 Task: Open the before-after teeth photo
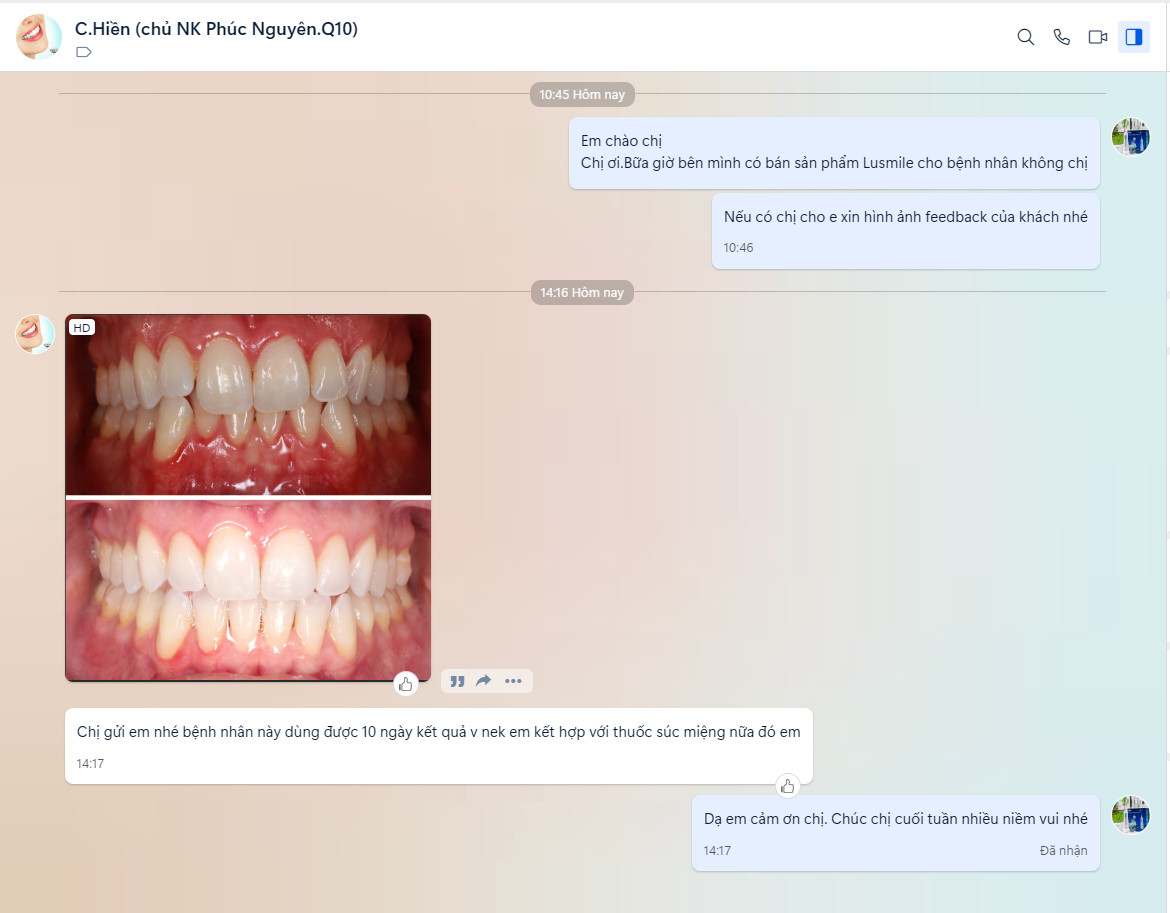pos(248,497)
